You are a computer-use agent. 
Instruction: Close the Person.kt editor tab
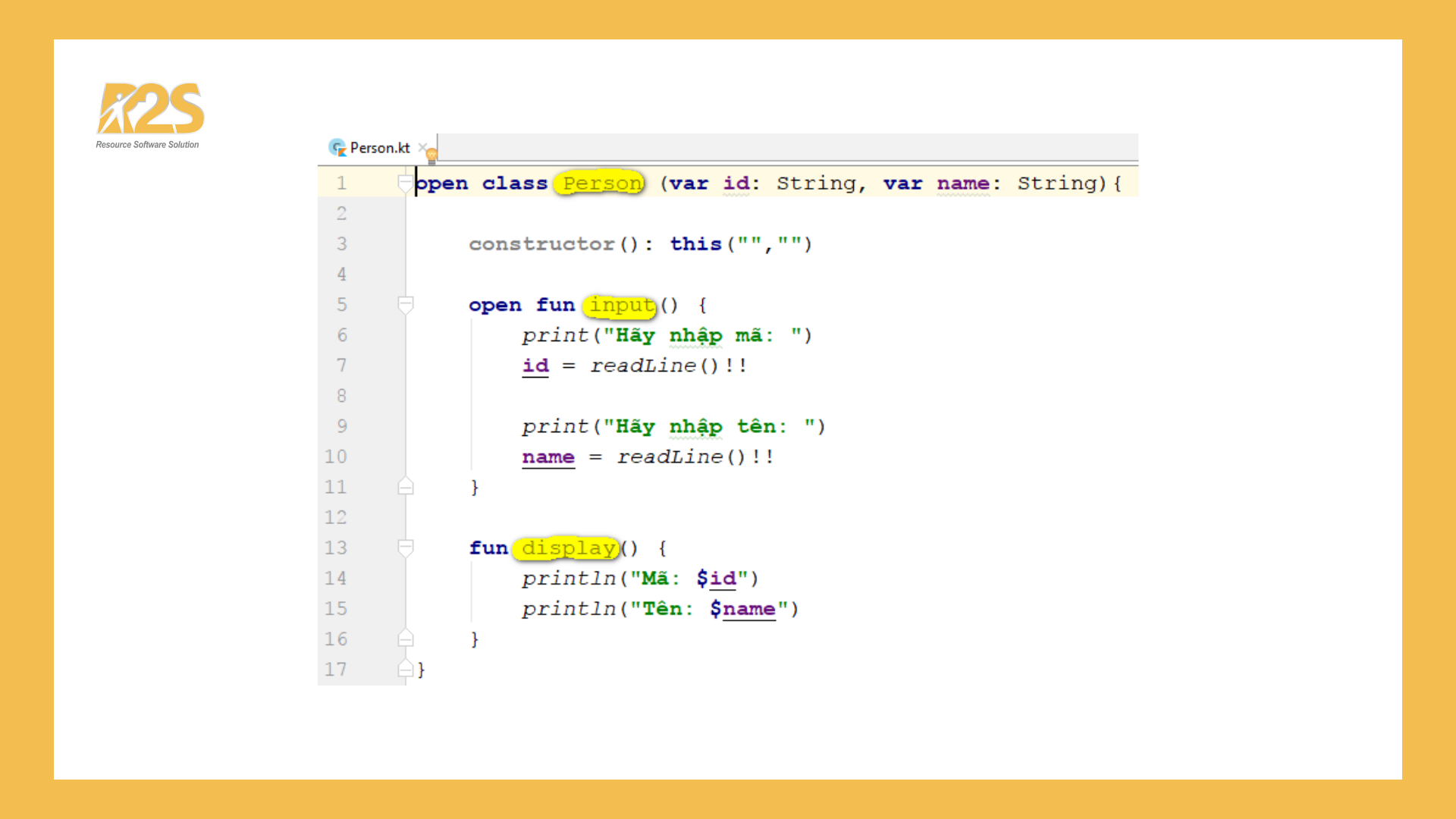pos(422,148)
